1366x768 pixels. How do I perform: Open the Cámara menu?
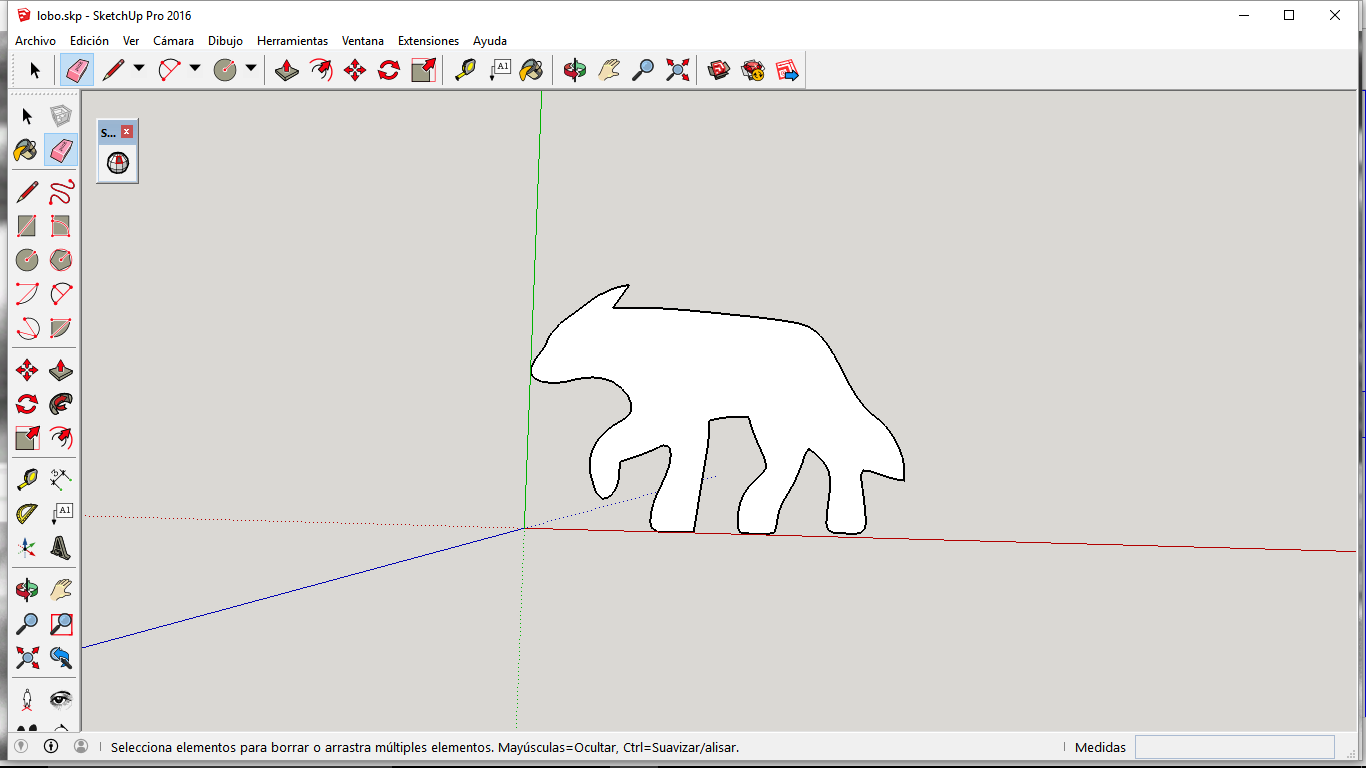click(173, 41)
